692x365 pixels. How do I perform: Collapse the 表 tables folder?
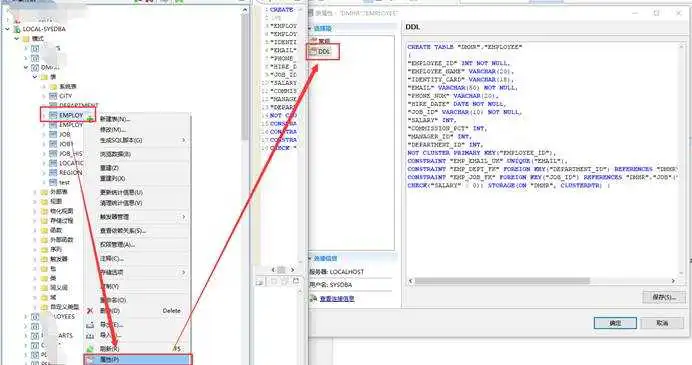coord(35,77)
